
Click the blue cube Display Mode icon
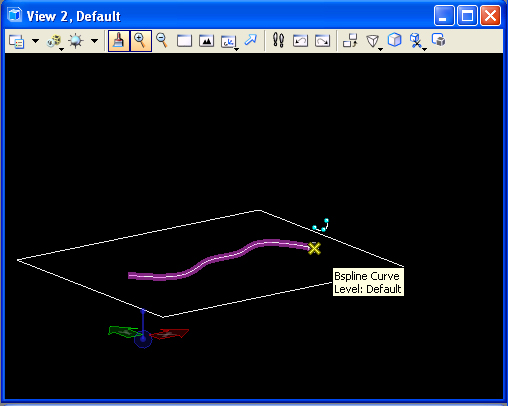click(x=395, y=40)
